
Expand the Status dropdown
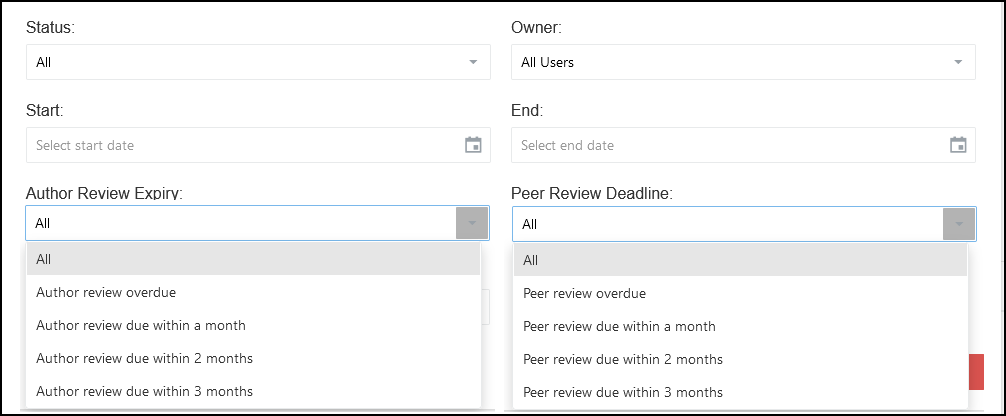(x=258, y=62)
